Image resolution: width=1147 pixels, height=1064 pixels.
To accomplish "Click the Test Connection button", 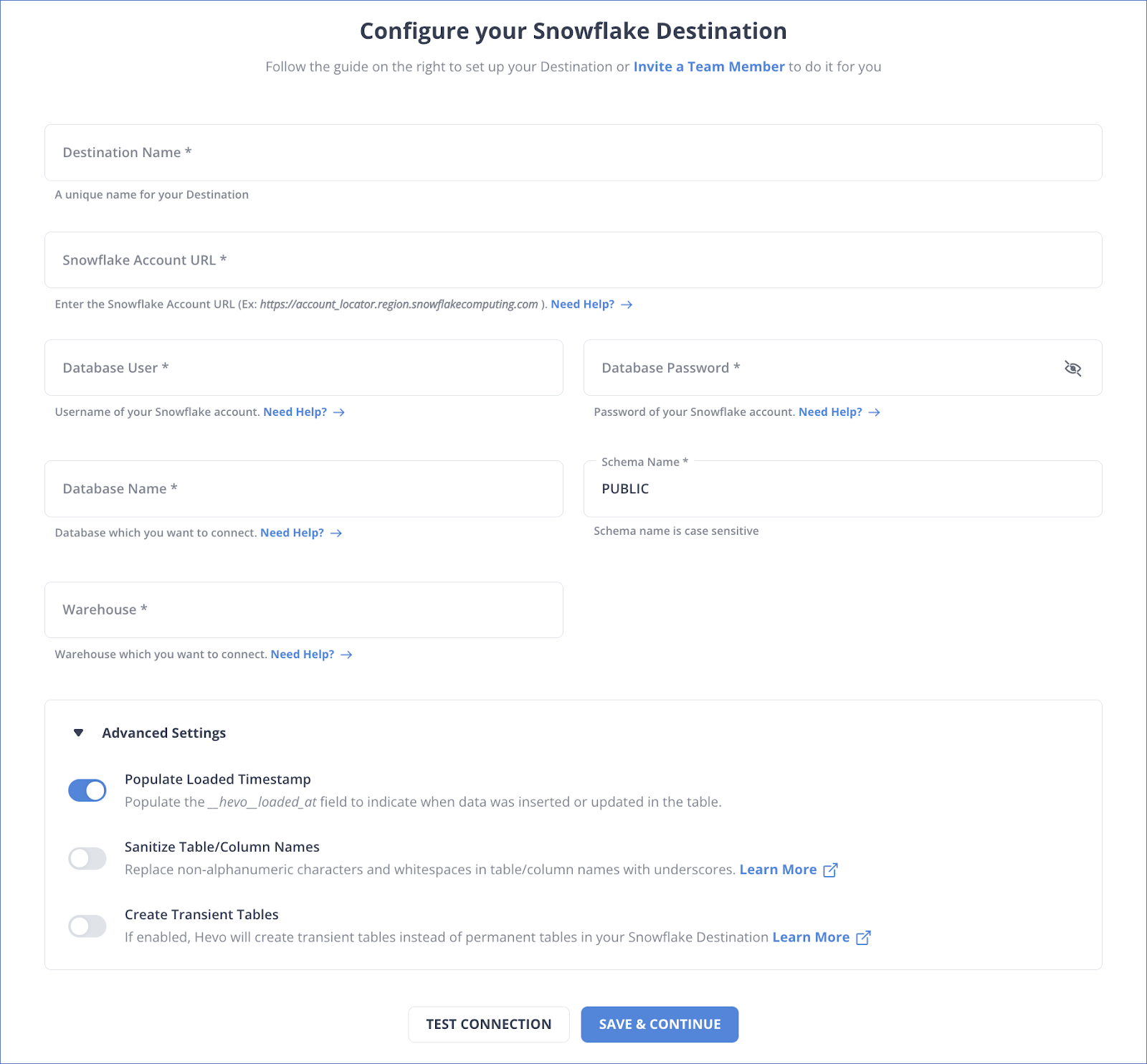I will (488, 1024).
